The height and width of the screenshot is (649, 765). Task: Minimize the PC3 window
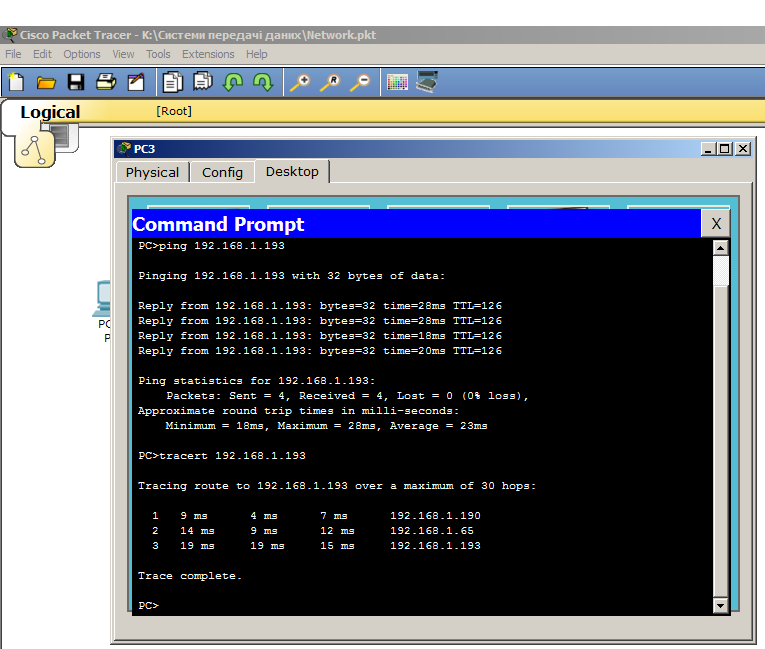click(708, 149)
